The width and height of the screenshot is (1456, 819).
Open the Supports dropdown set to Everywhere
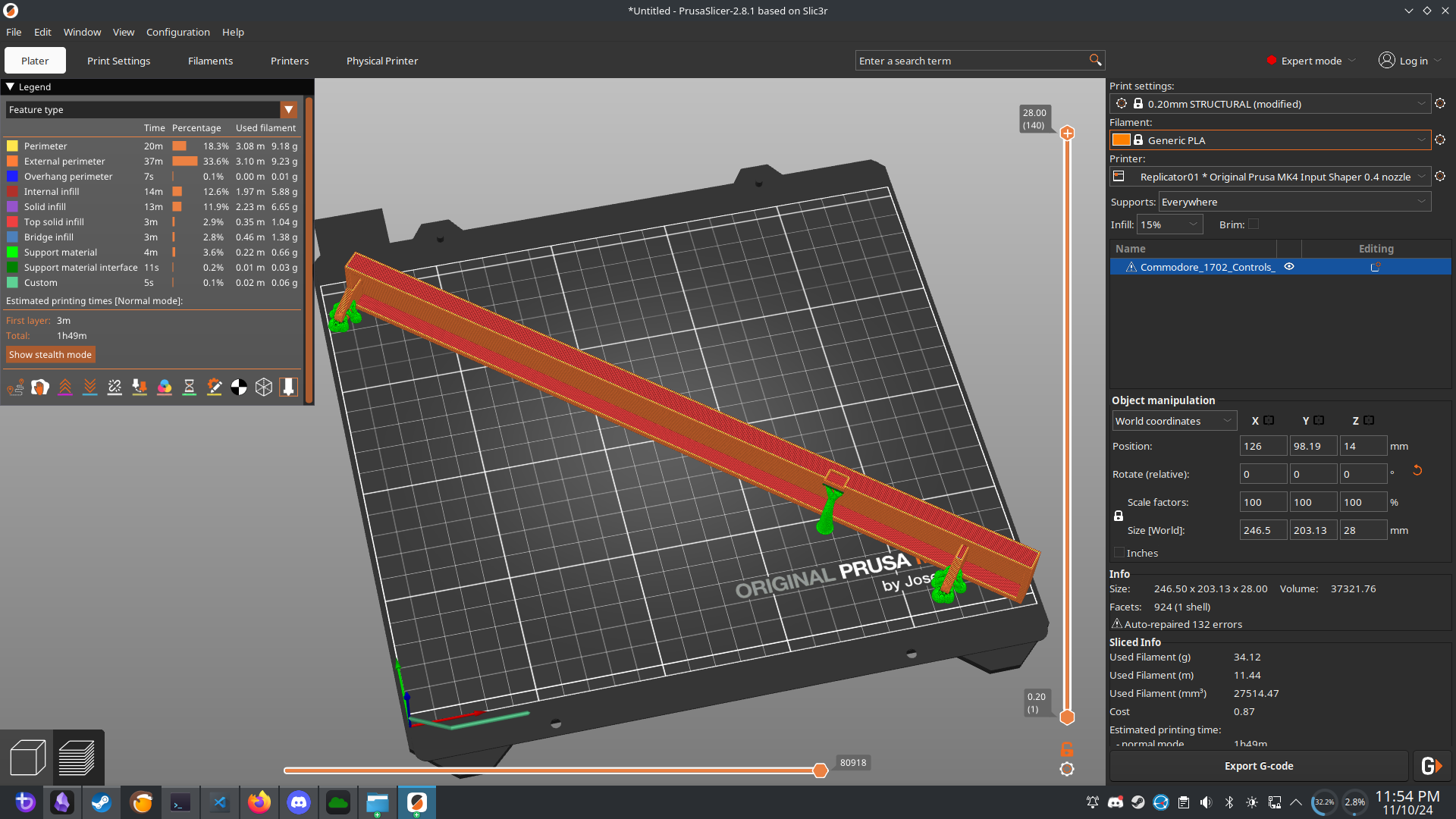1294,202
